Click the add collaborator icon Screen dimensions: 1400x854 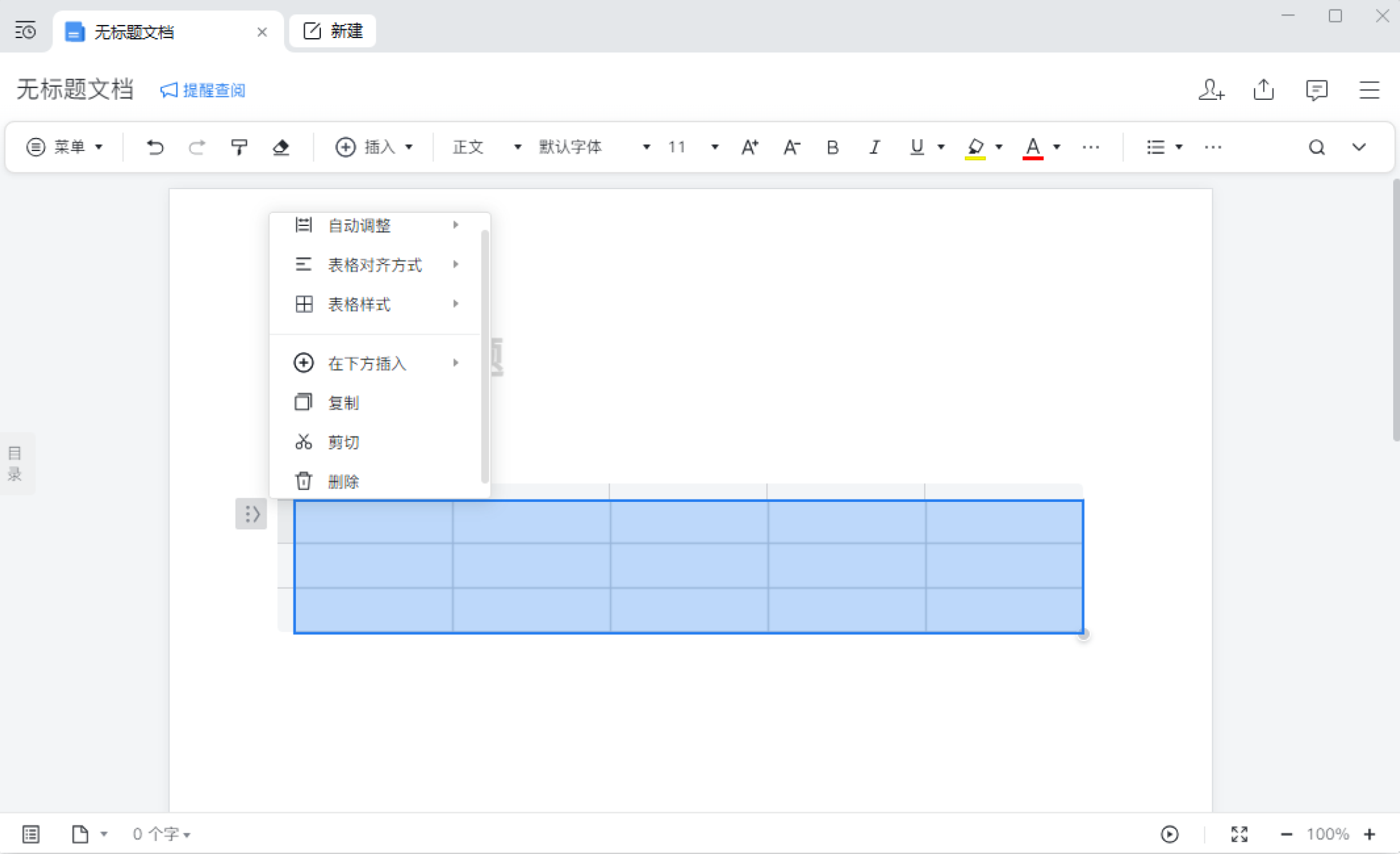pos(1211,90)
